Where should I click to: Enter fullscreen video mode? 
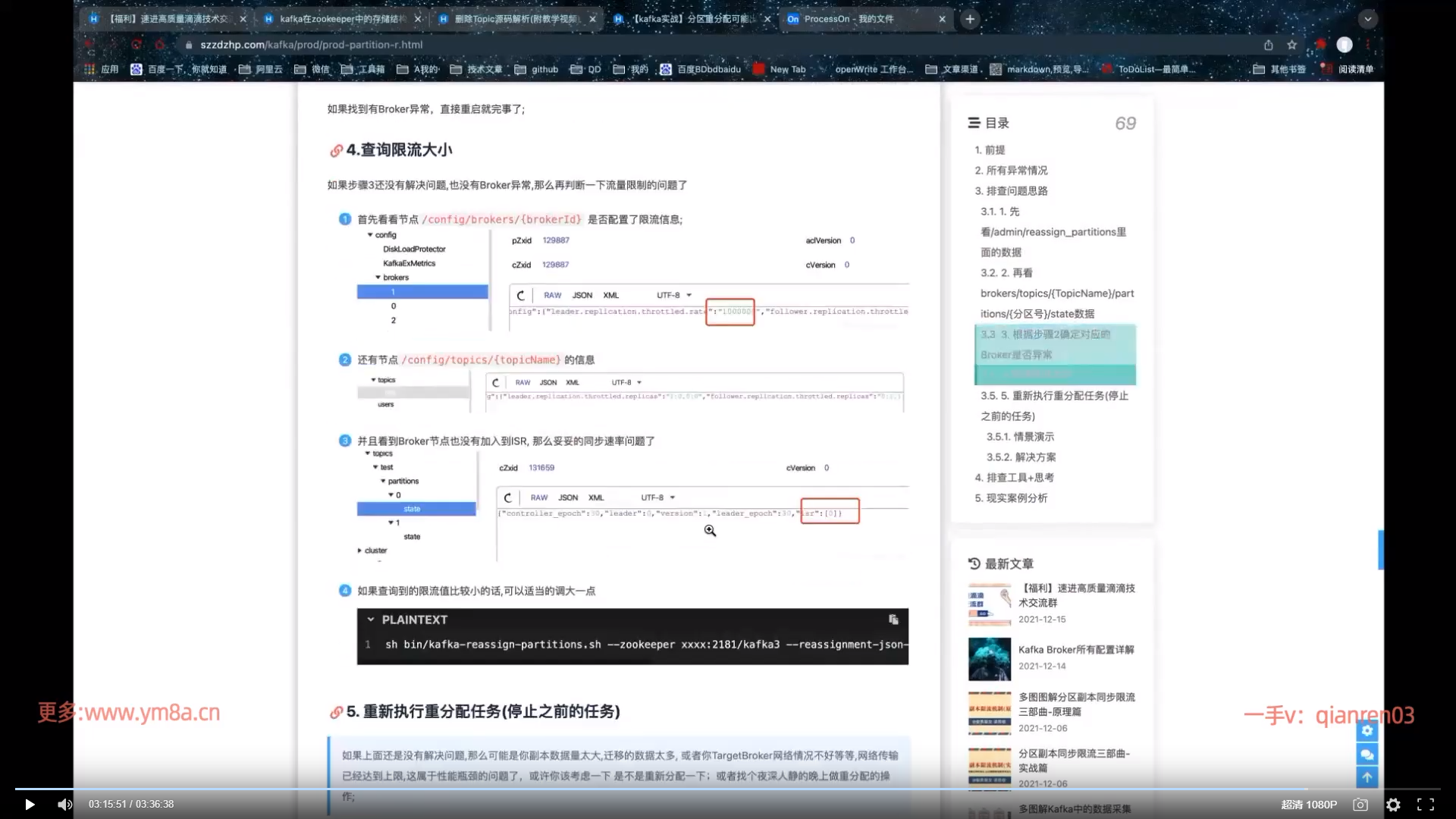click(1426, 805)
